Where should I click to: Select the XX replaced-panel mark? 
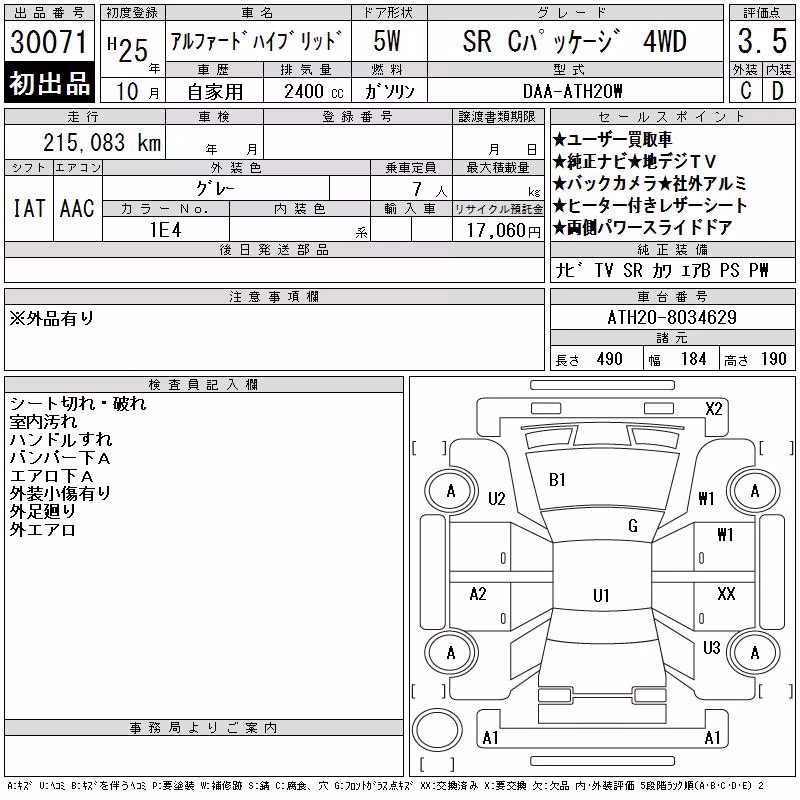pyautogui.click(x=726, y=593)
